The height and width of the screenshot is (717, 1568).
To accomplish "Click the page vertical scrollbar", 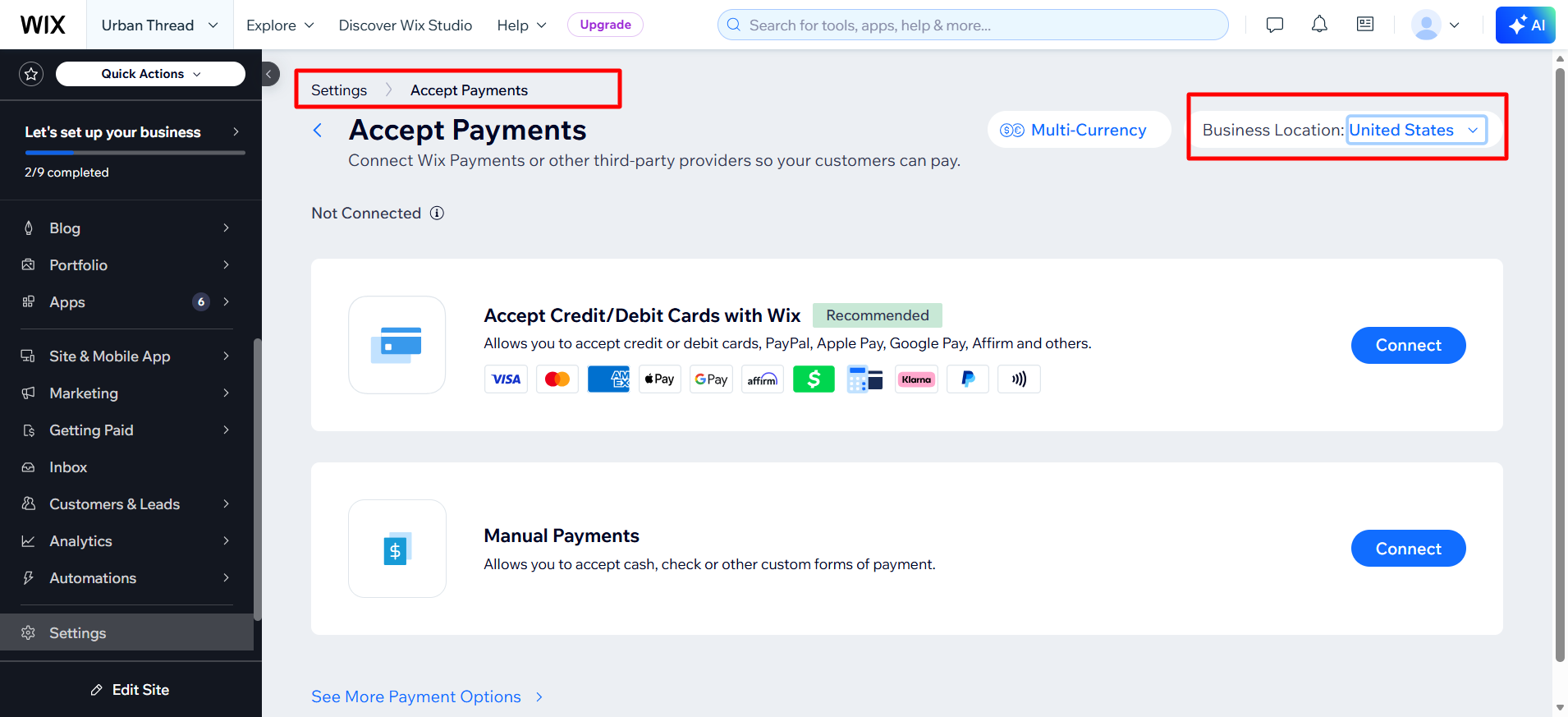I will click(1560, 365).
